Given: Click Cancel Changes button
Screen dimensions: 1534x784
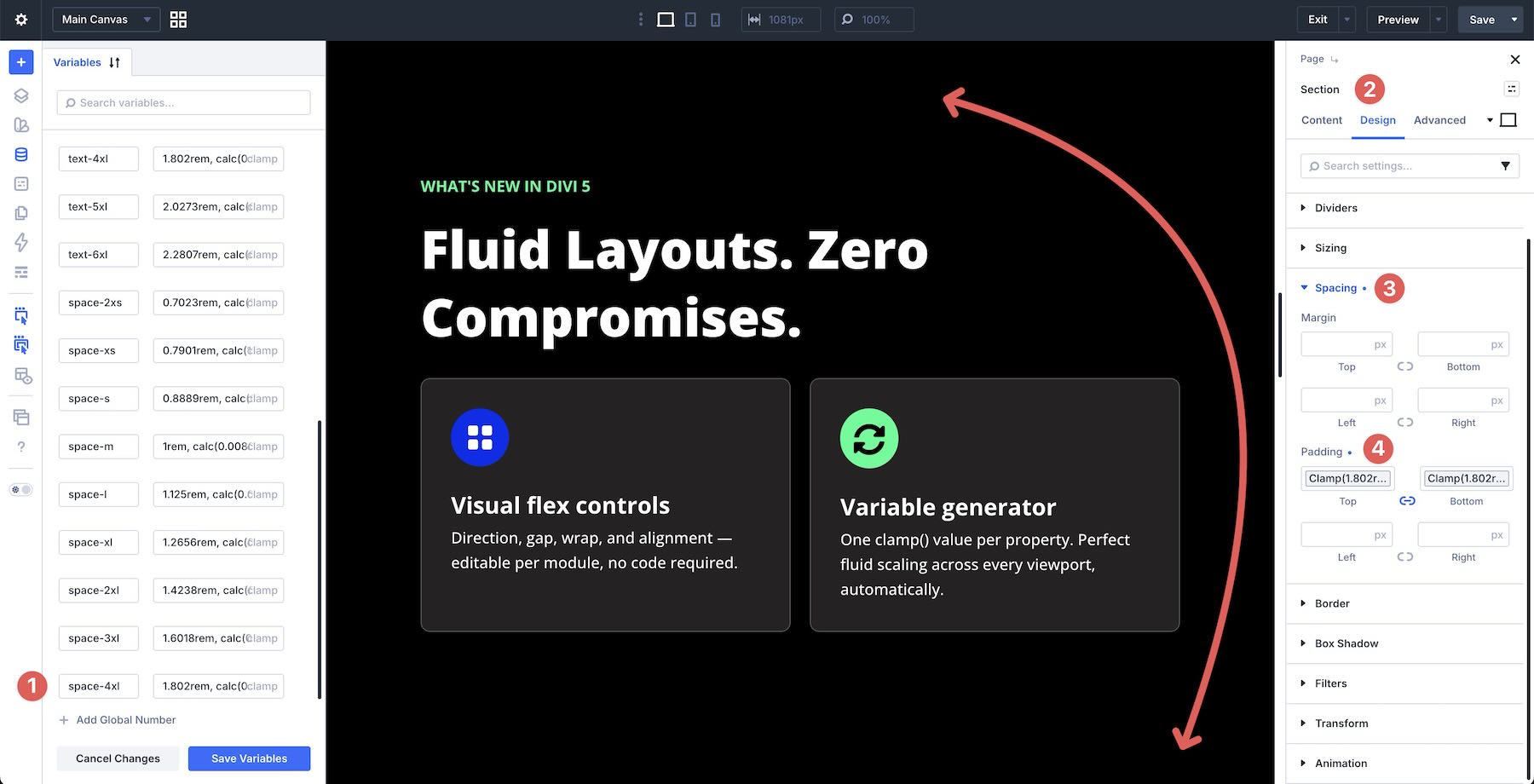Looking at the screenshot, I should [x=118, y=758].
